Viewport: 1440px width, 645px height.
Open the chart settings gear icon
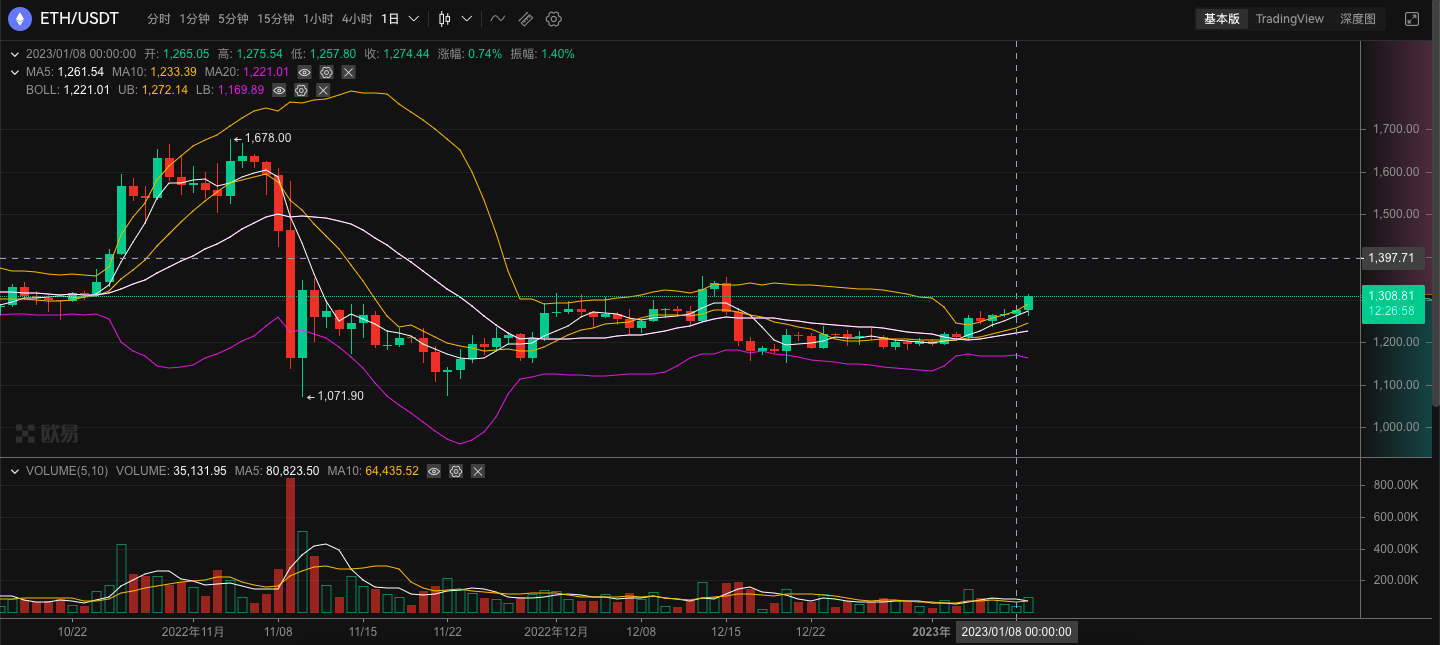coord(554,19)
